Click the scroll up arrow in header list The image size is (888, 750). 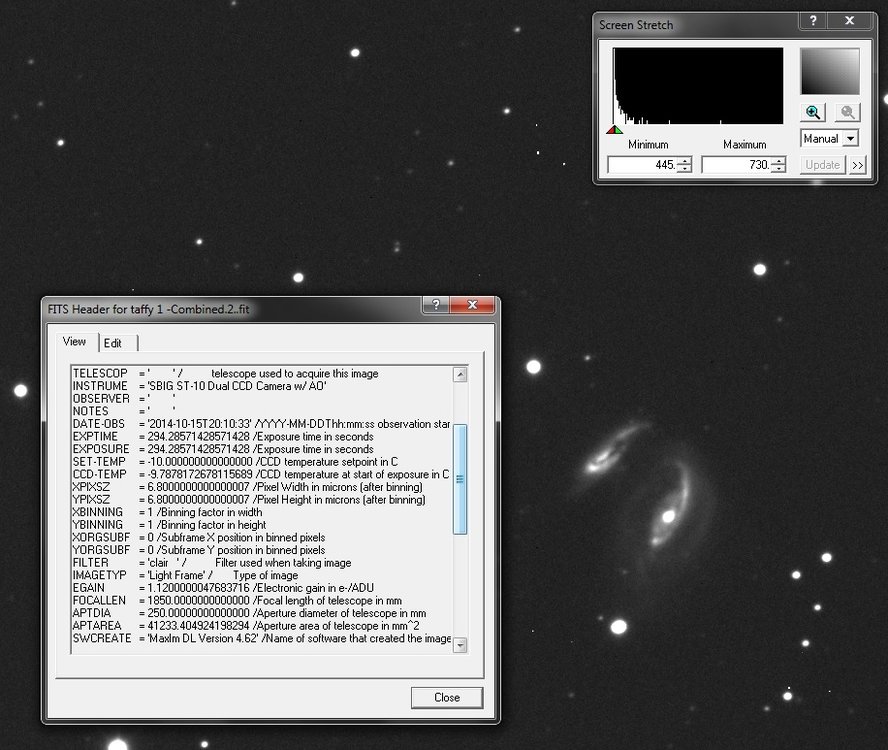coord(460,374)
